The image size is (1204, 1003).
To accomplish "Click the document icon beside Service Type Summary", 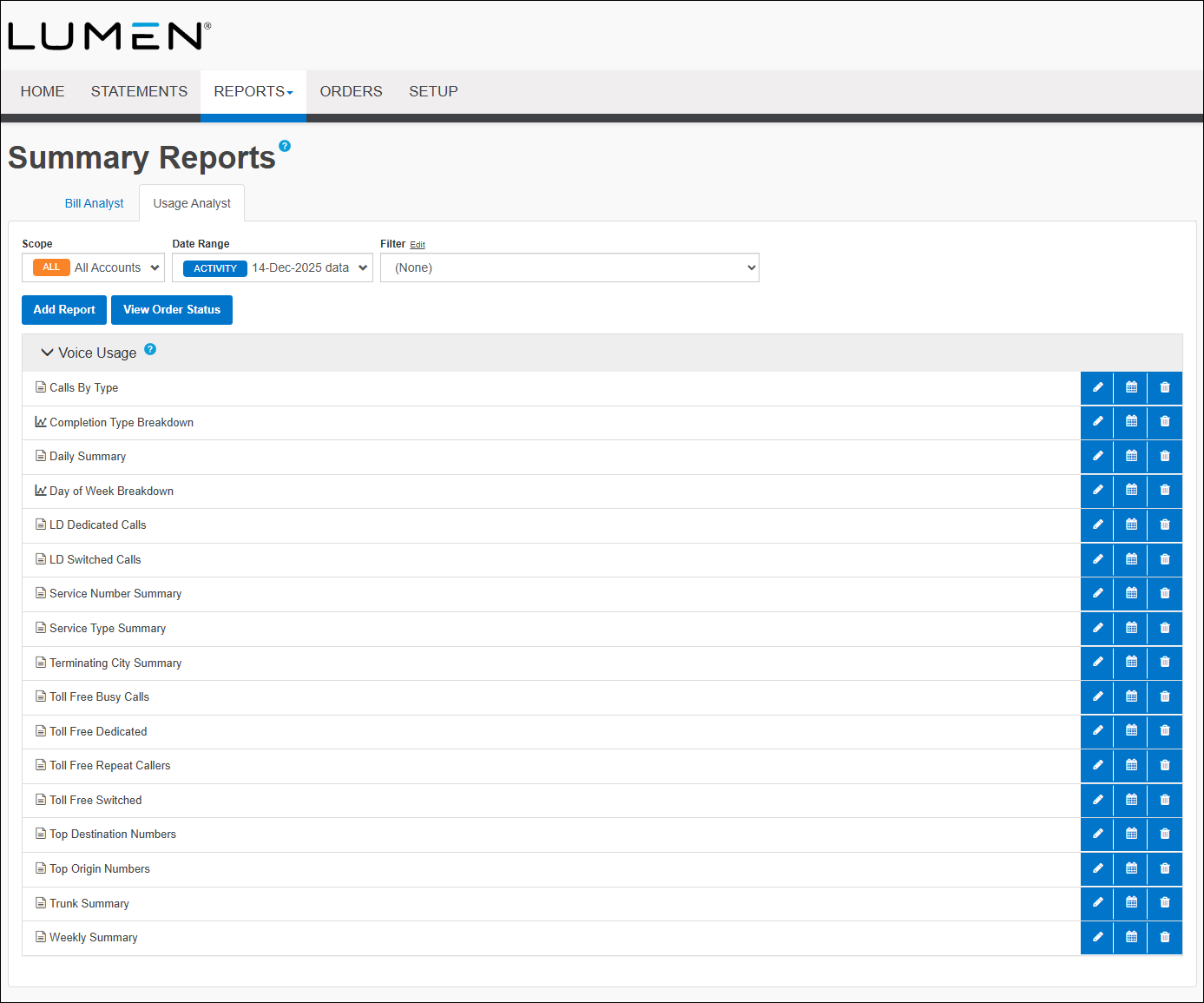I will pos(40,627).
